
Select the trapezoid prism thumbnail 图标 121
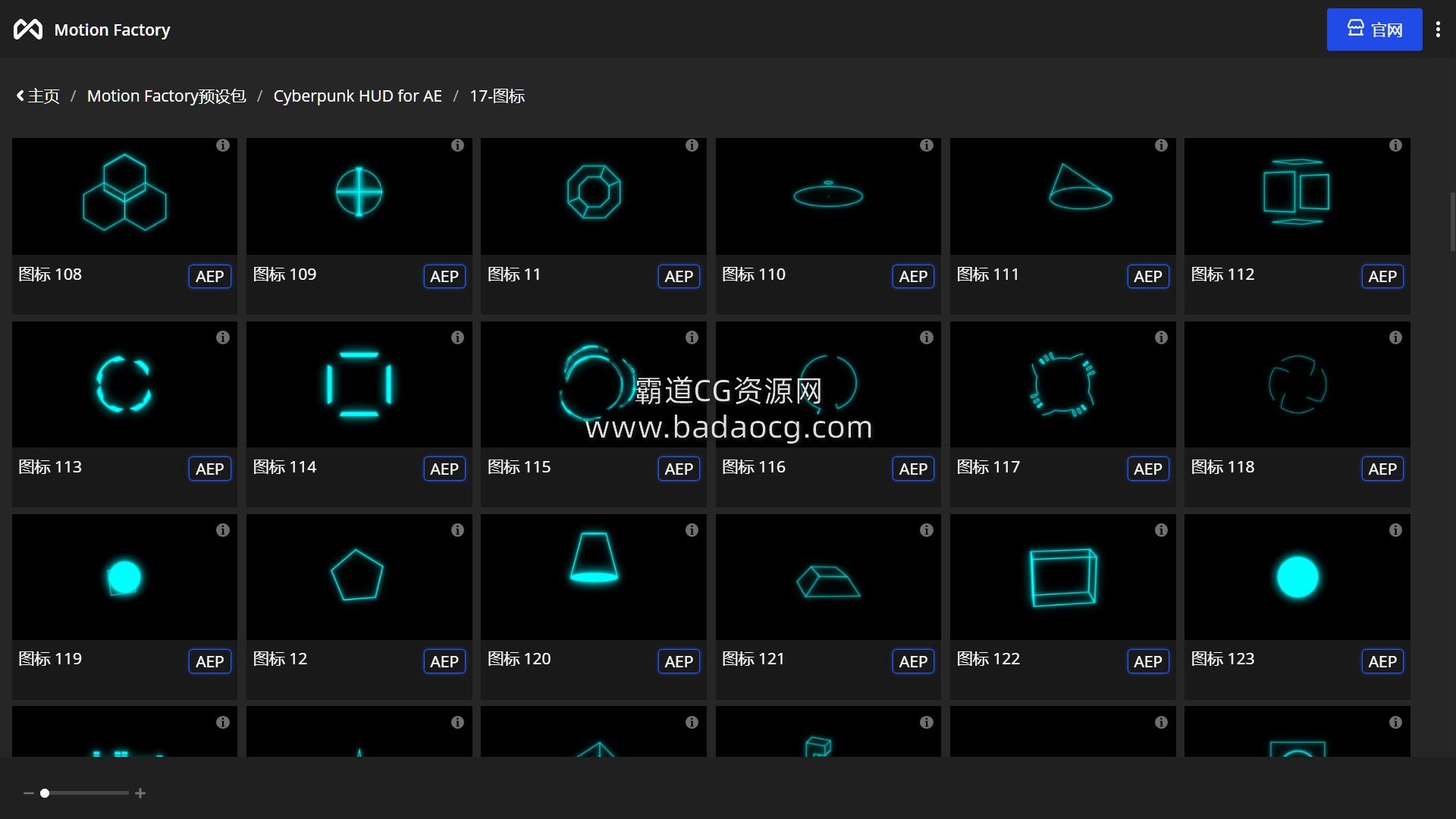click(828, 577)
